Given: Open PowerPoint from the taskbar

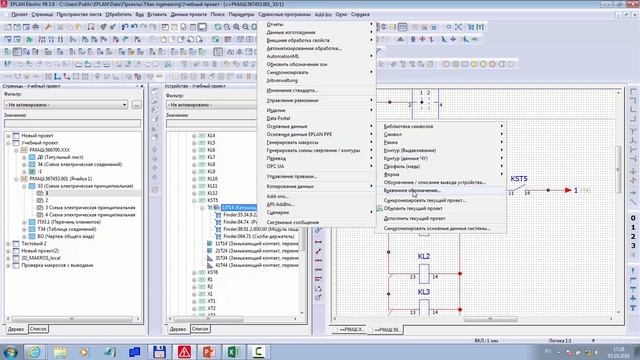Looking at the screenshot, I should pos(209,351).
